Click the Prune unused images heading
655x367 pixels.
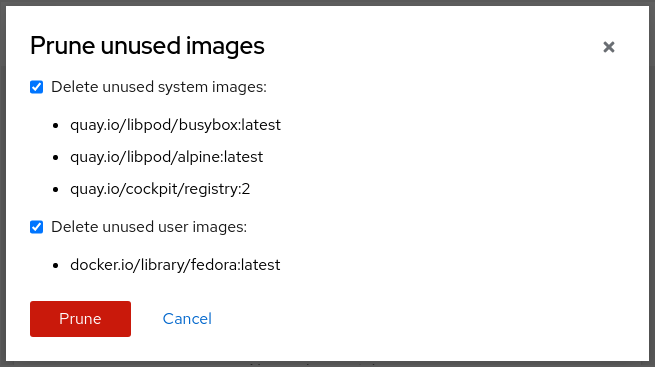pos(147,46)
